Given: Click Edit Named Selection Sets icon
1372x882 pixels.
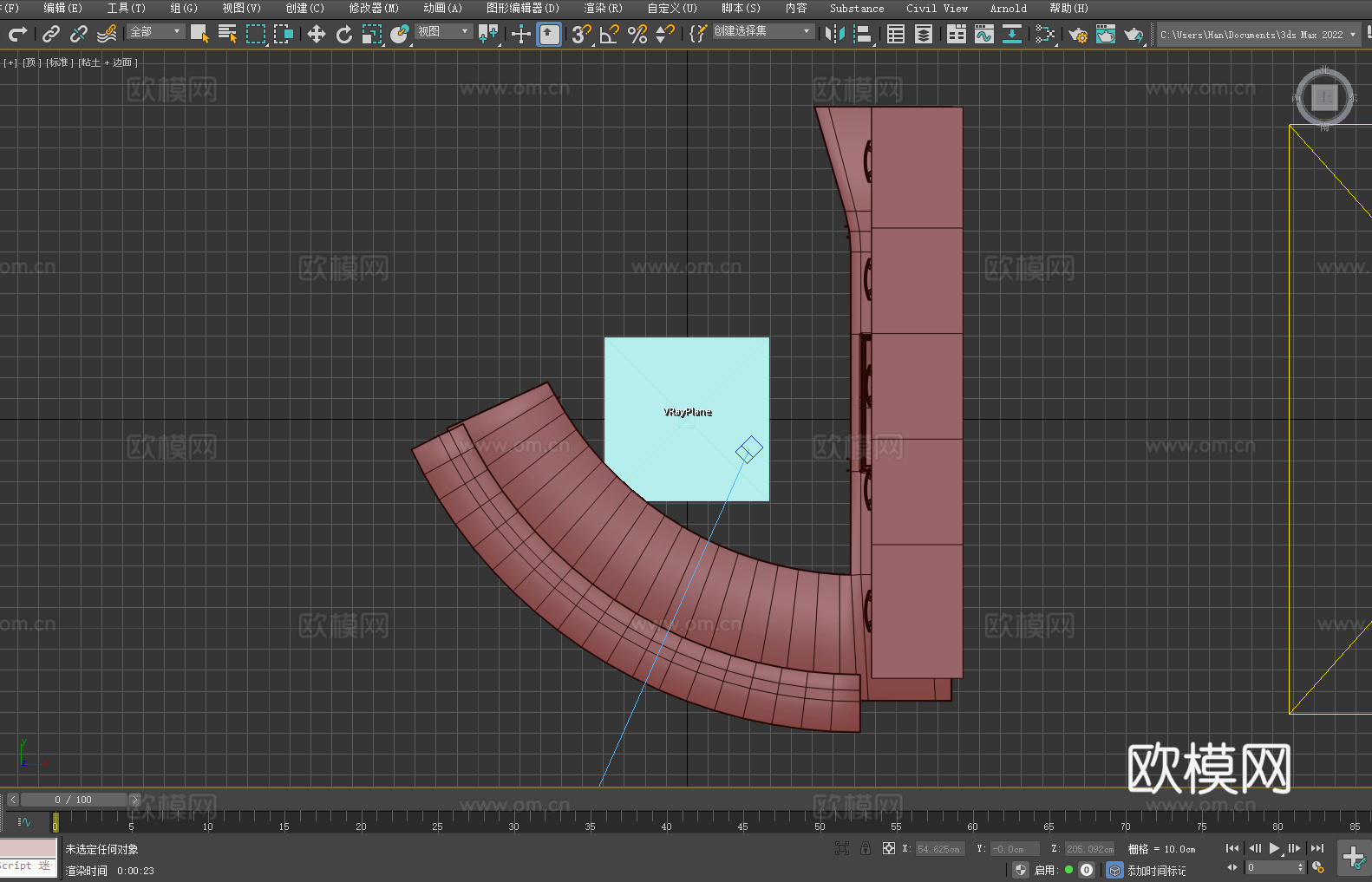Looking at the screenshot, I should tap(698, 34).
